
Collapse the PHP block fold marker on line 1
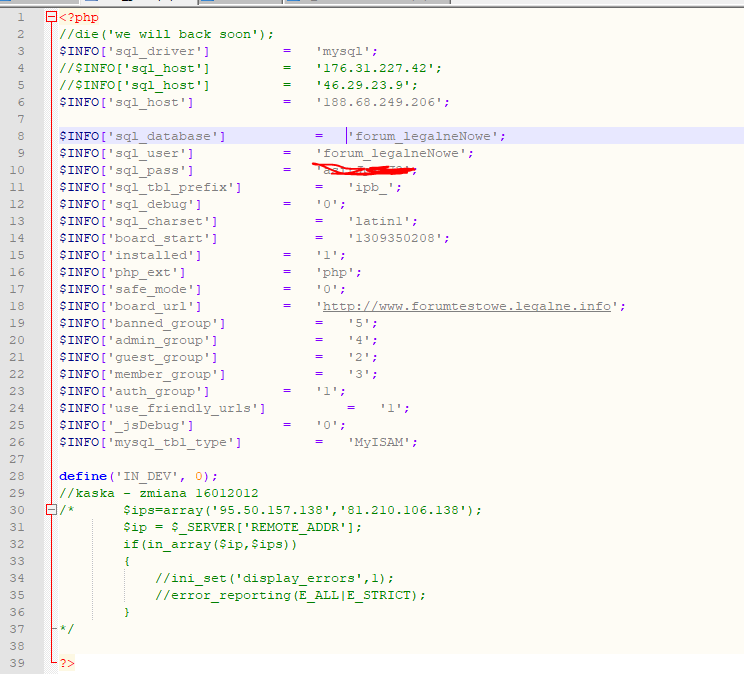click(x=51, y=17)
